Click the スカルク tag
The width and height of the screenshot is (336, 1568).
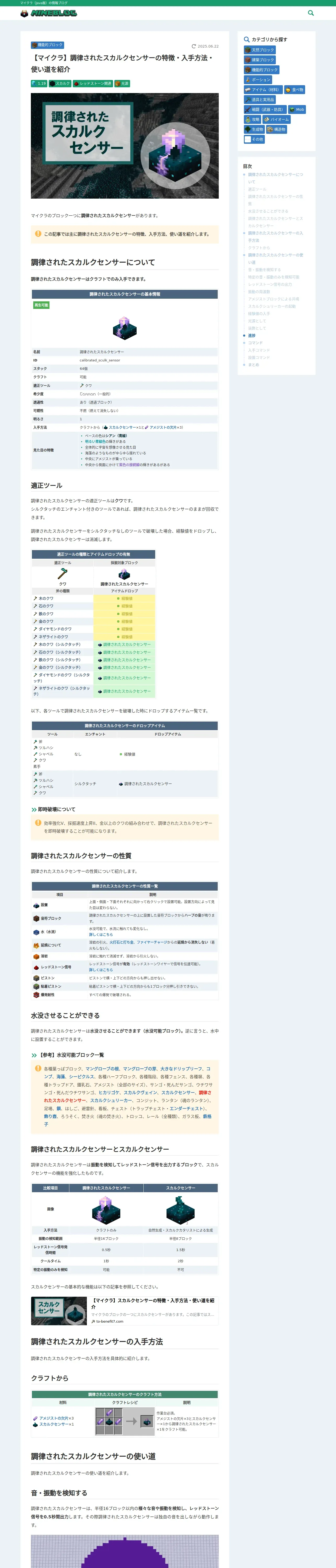(x=60, y=83)
